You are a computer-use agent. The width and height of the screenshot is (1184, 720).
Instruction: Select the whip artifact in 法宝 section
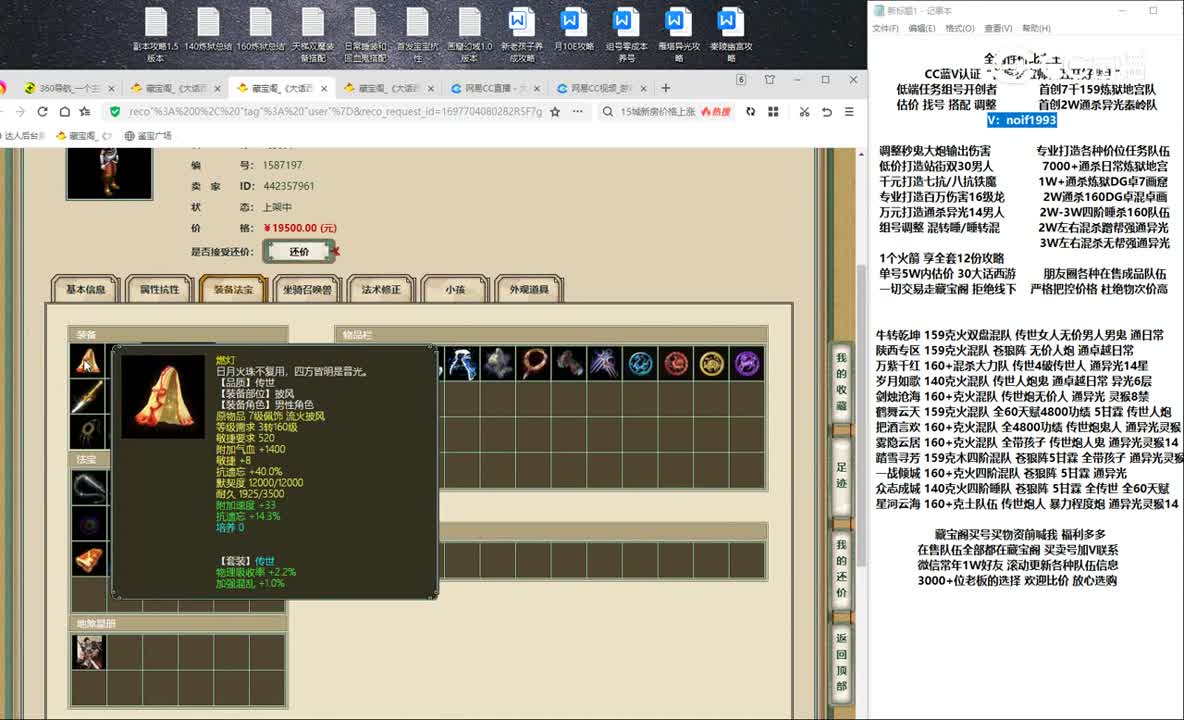pyautogui.click(x=89, y=488)
